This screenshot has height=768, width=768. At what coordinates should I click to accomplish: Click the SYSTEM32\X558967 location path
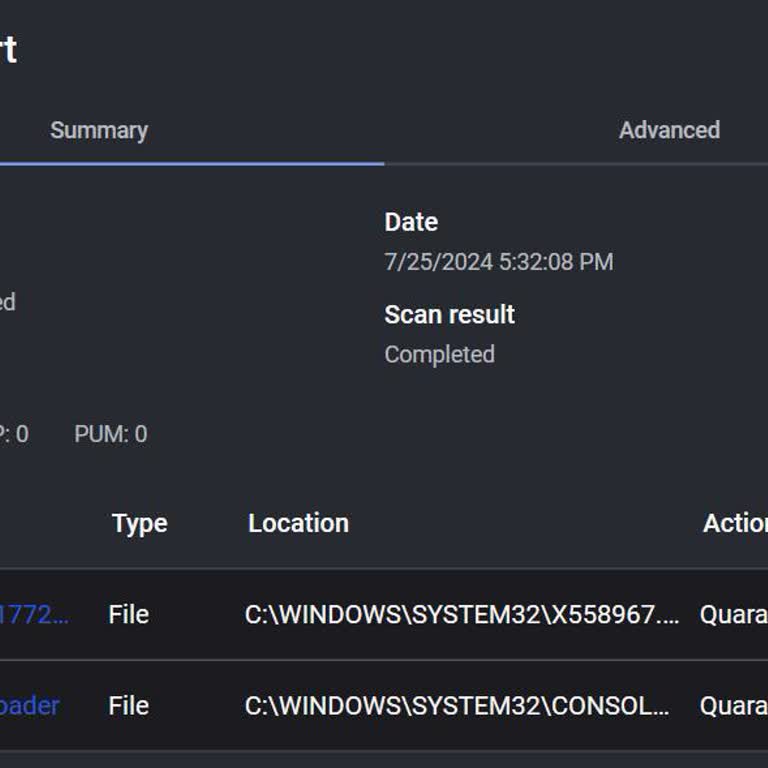[461, 614]
